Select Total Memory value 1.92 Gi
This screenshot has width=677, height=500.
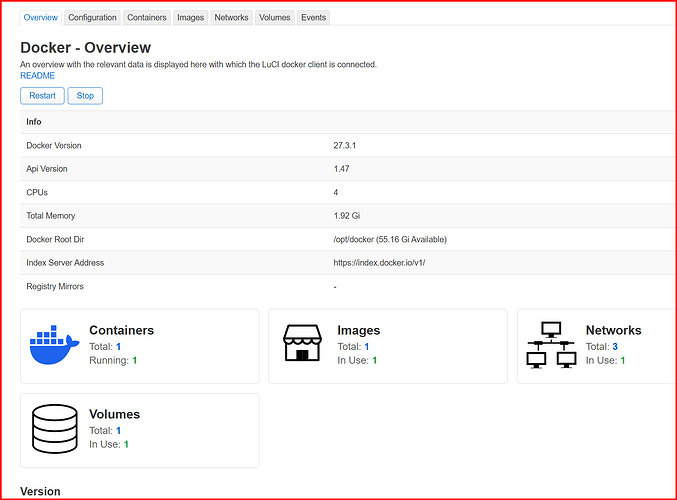pyautogui.click(x=347, y=216)
